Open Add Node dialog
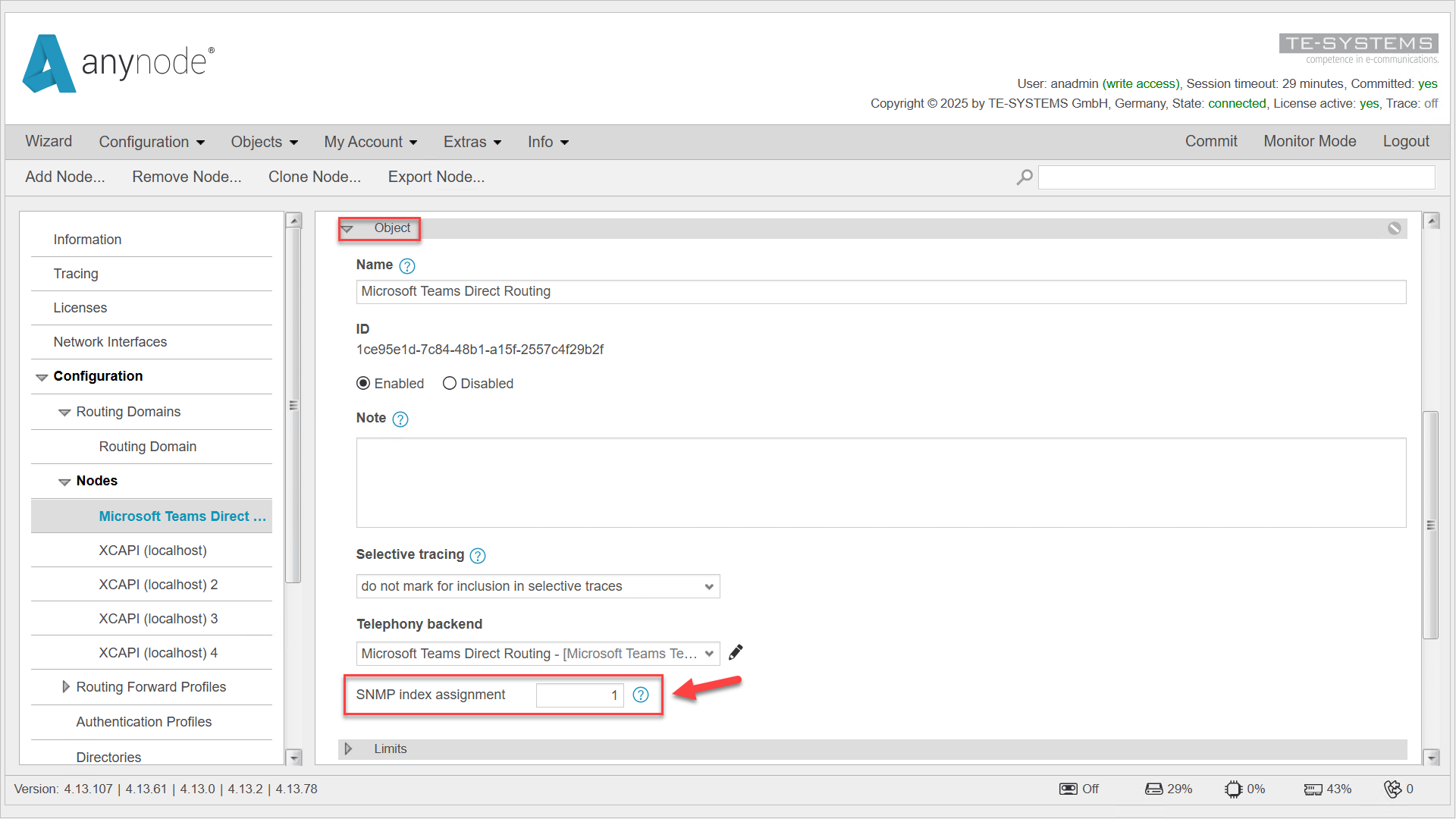Viewport: 1456px width, 819px height. pos(64,177)
